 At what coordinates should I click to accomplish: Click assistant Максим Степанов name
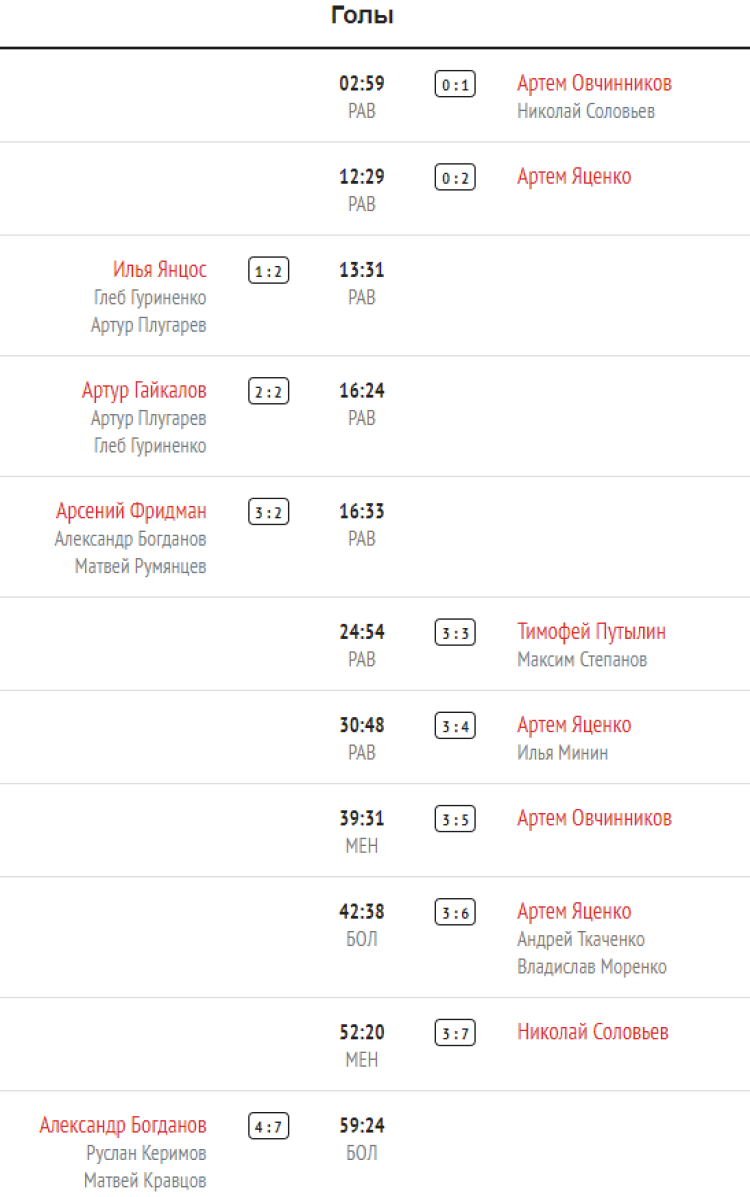(x=582, y=660)
